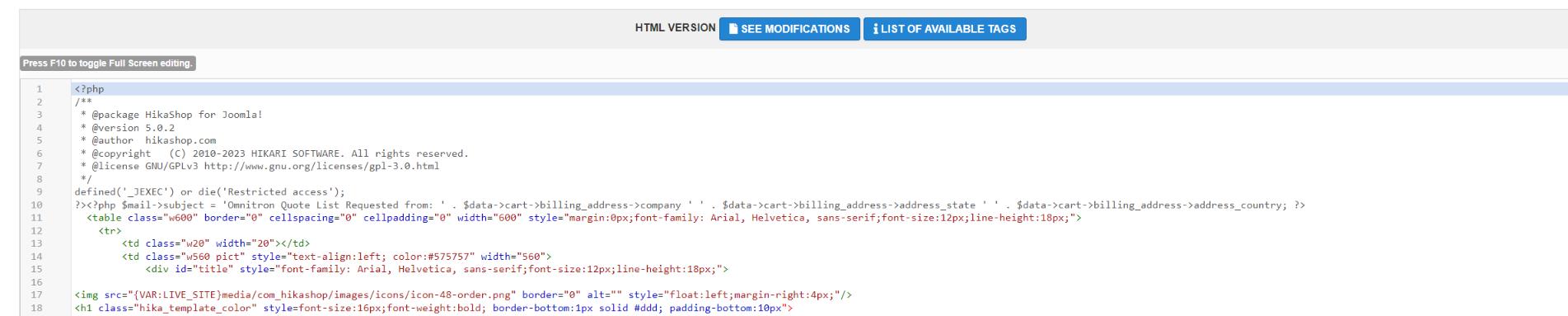Click the '@version 5.0.2' comment line

pos(128,128)
